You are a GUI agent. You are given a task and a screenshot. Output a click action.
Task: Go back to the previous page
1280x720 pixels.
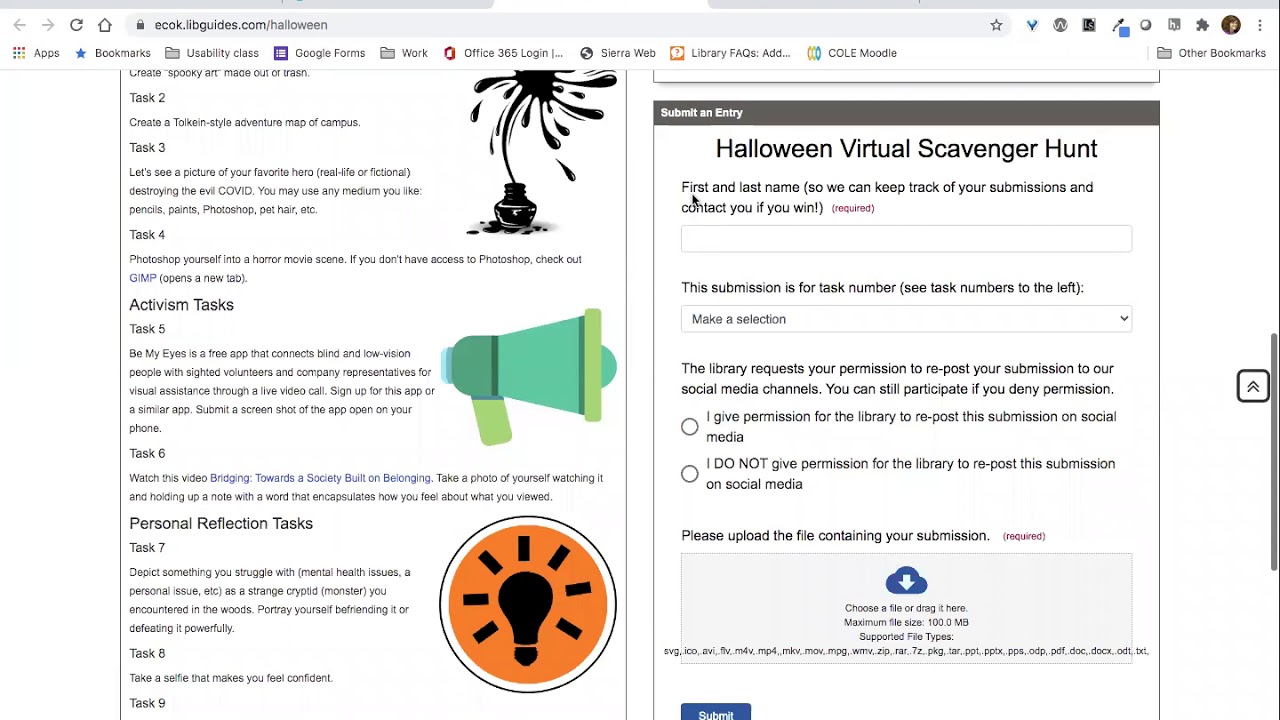coord(19,25)
